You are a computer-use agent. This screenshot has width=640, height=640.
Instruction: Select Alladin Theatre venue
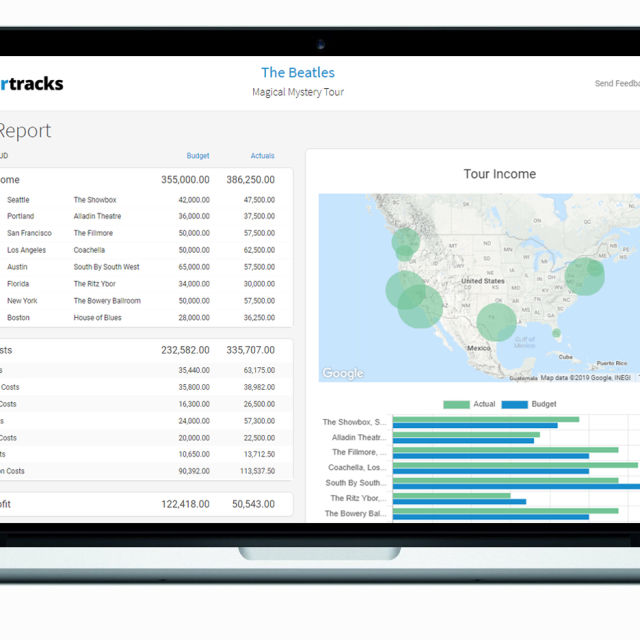click(x=98, y=216)
